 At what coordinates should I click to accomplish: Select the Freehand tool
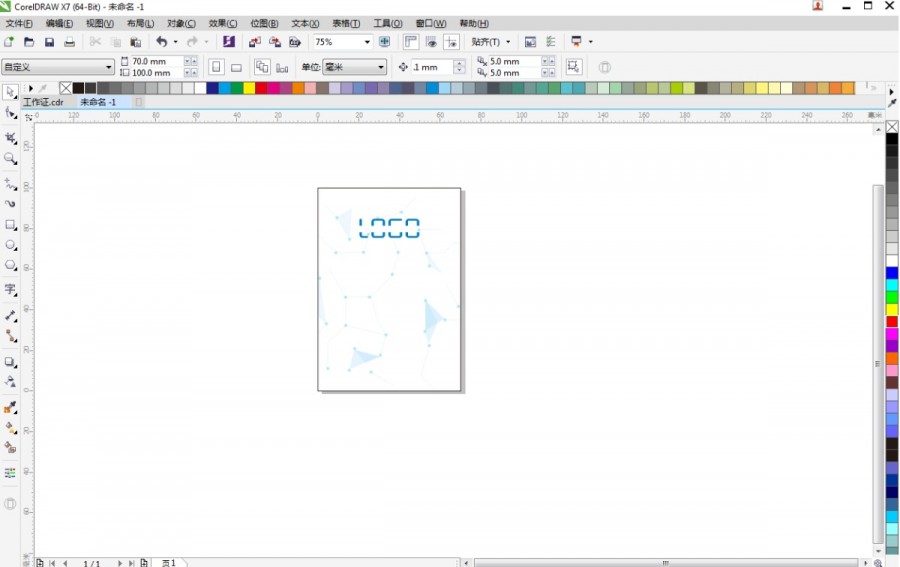10,184
